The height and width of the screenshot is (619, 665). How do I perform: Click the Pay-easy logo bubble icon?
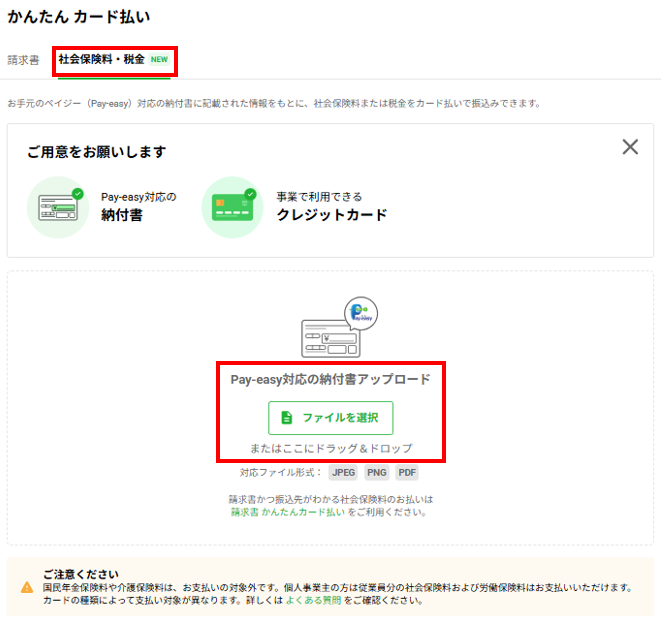pyautogui.click(x=361, y=313)
